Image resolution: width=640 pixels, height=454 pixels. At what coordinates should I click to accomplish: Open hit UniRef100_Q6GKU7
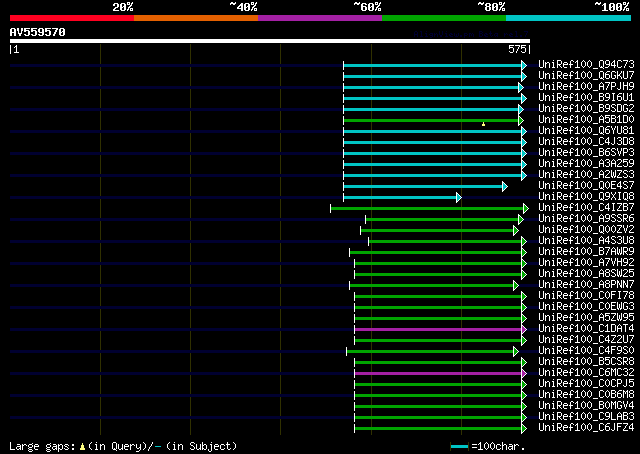pos(587,76)
